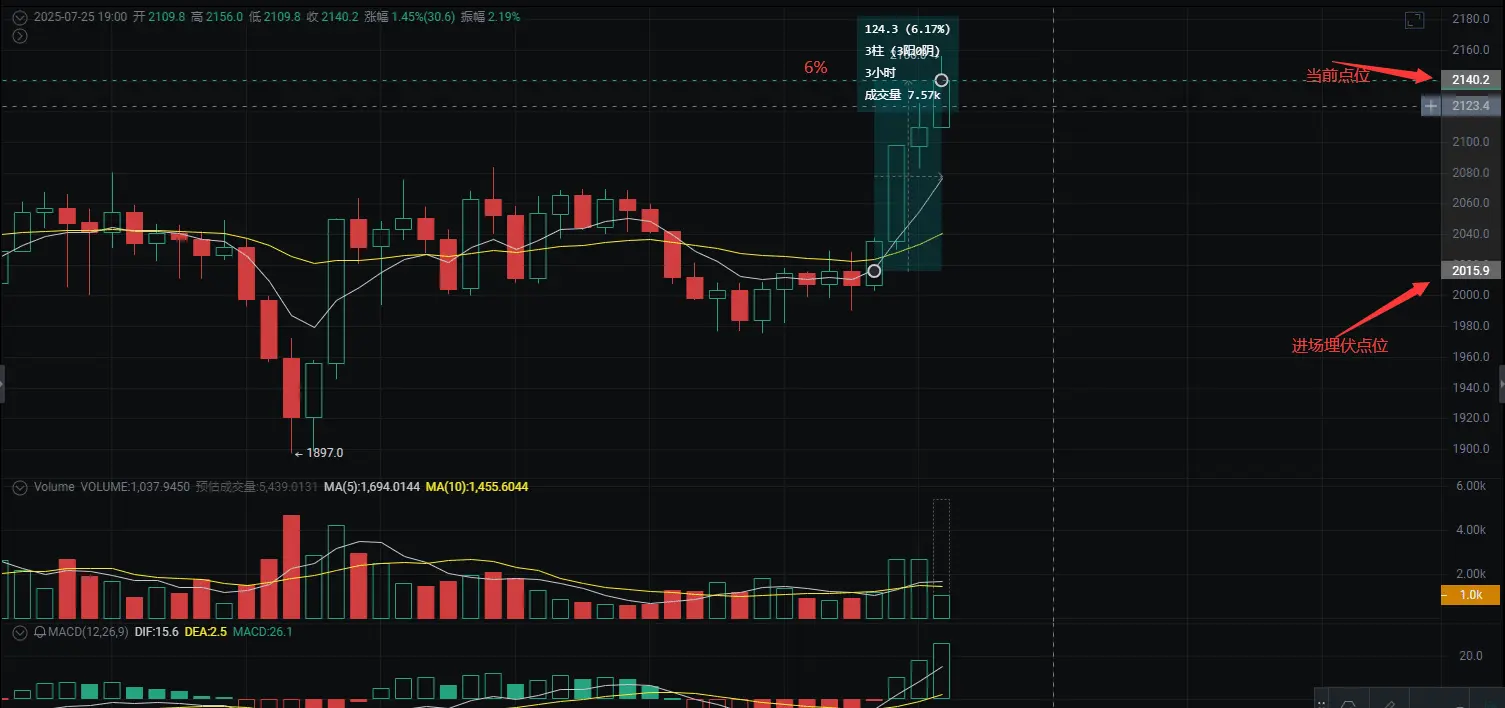Screen dimensions: 1505x708
Task: Click the yellow DEA:2.5 value
Action: 205,632
